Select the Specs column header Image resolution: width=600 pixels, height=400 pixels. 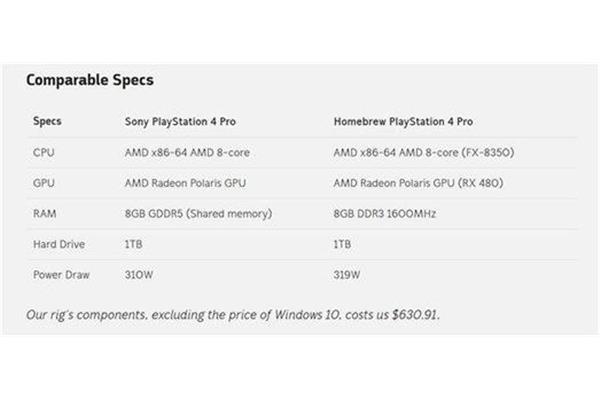tap(47, 121)
